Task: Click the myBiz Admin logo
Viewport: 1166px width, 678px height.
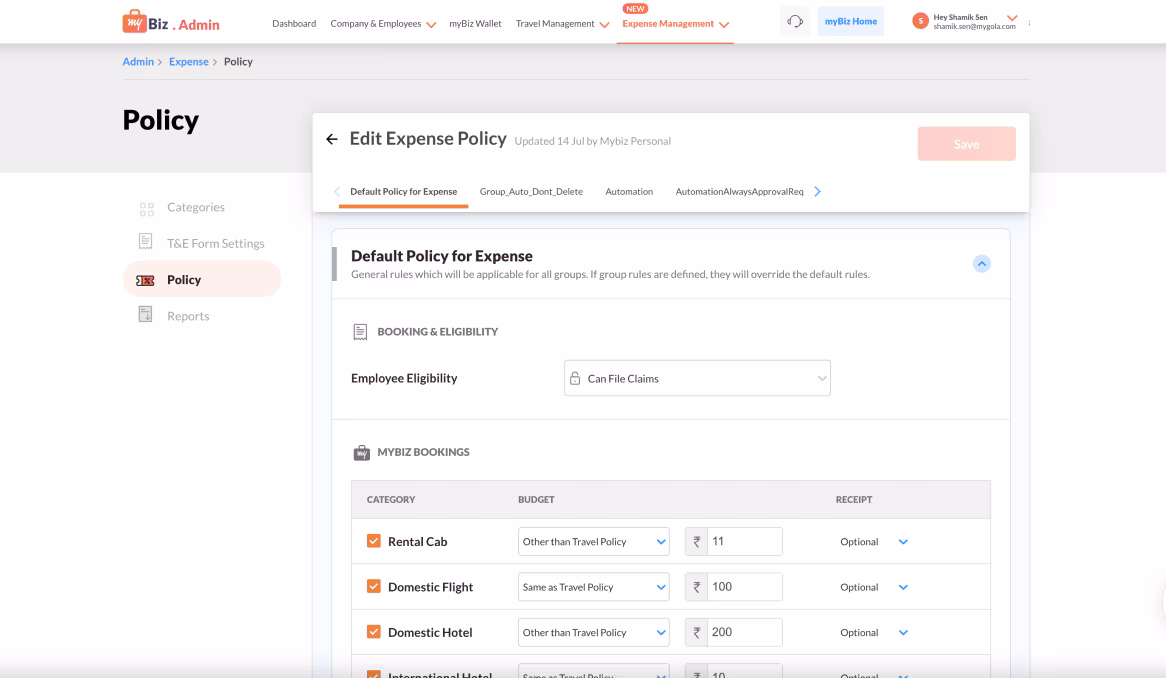Action: 171,22
